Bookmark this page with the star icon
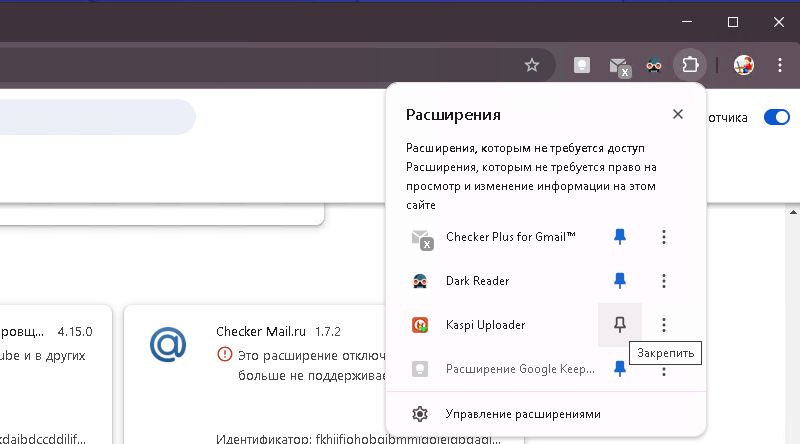The height and width of the screenshot is (444, 800). pyautogui.click(x=532, y=65)
